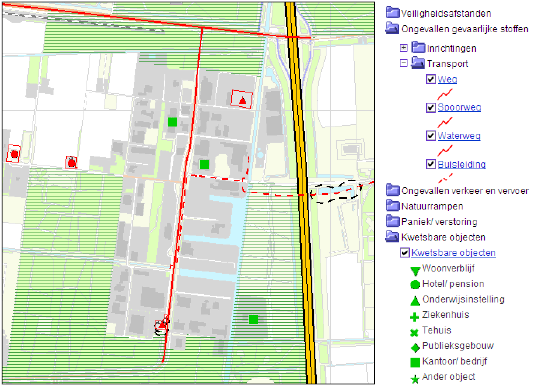The image size is (536, 388).
Task: Click the Ander object legend text
Action: [448, 377]
